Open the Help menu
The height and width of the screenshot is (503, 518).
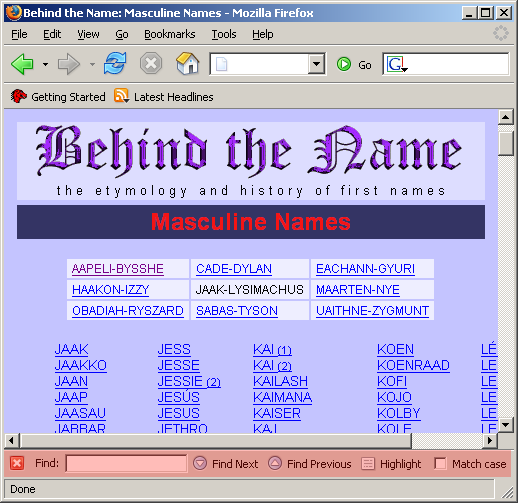pos(263,34)
